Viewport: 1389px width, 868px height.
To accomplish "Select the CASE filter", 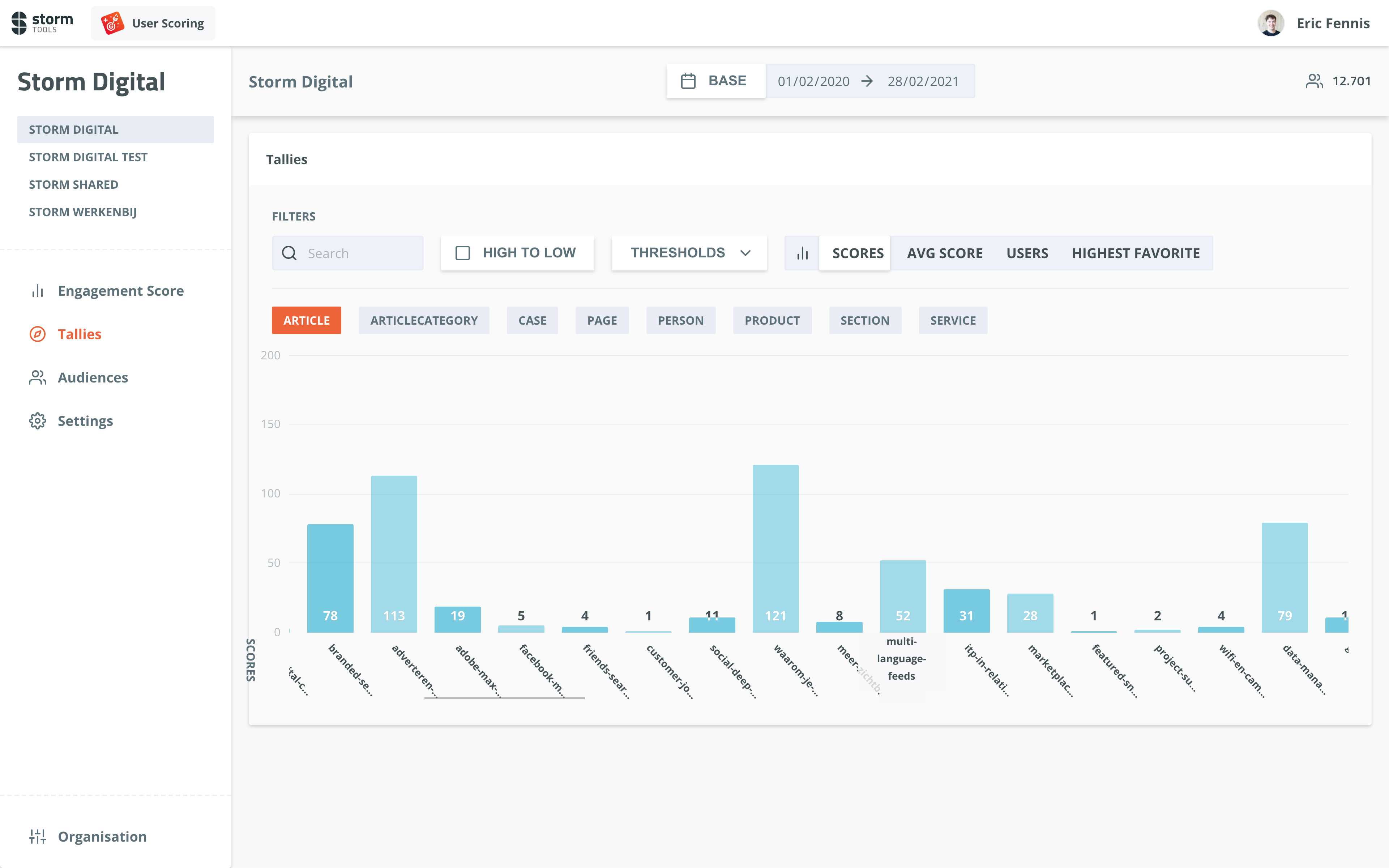I will (x=532, y=320).
